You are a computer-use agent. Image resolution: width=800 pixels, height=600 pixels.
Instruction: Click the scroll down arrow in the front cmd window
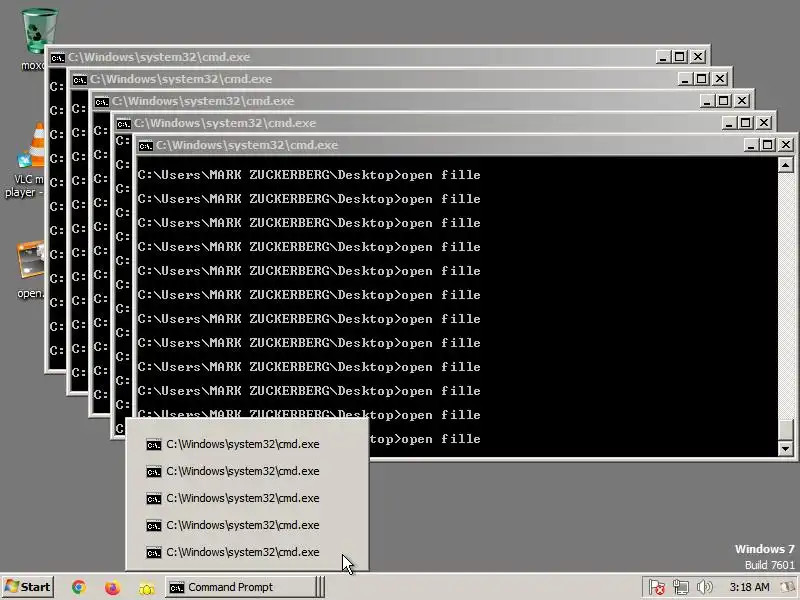tap(786, 448)
